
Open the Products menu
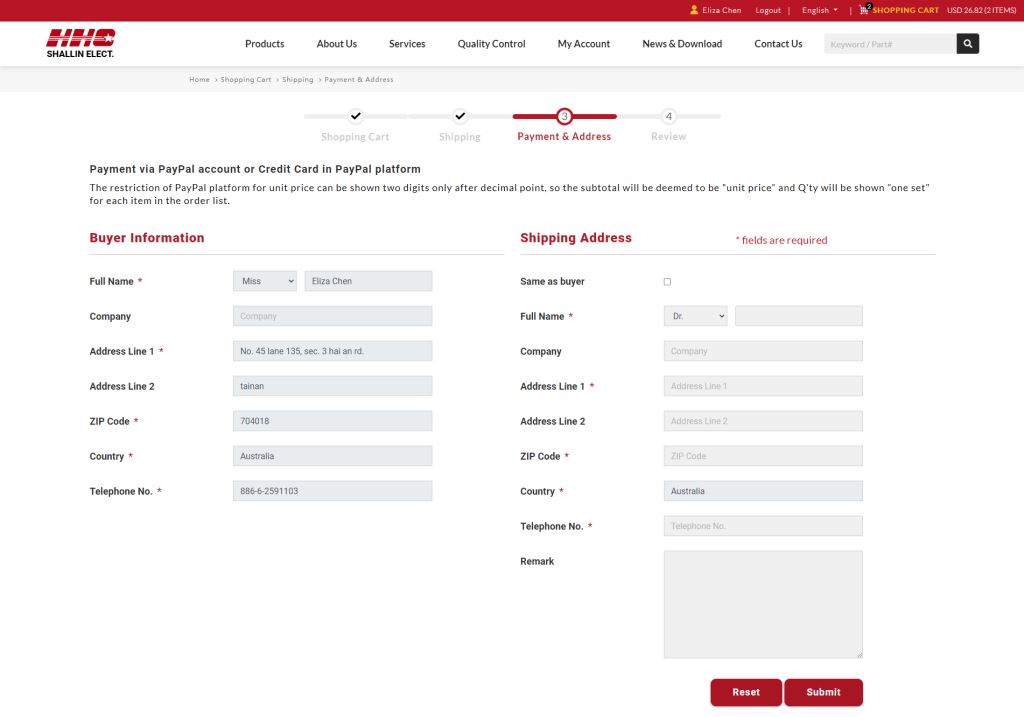(x=264, y=44)
